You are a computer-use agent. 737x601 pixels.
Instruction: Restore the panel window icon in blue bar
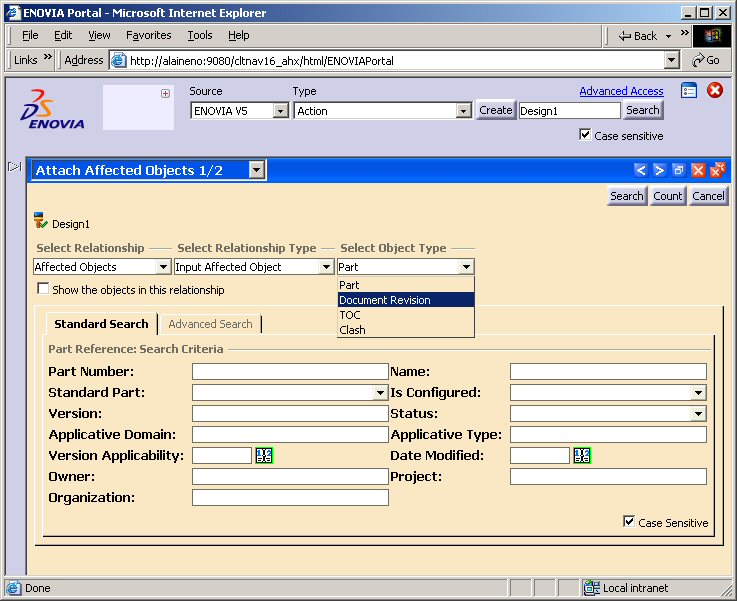coord(678,170)
